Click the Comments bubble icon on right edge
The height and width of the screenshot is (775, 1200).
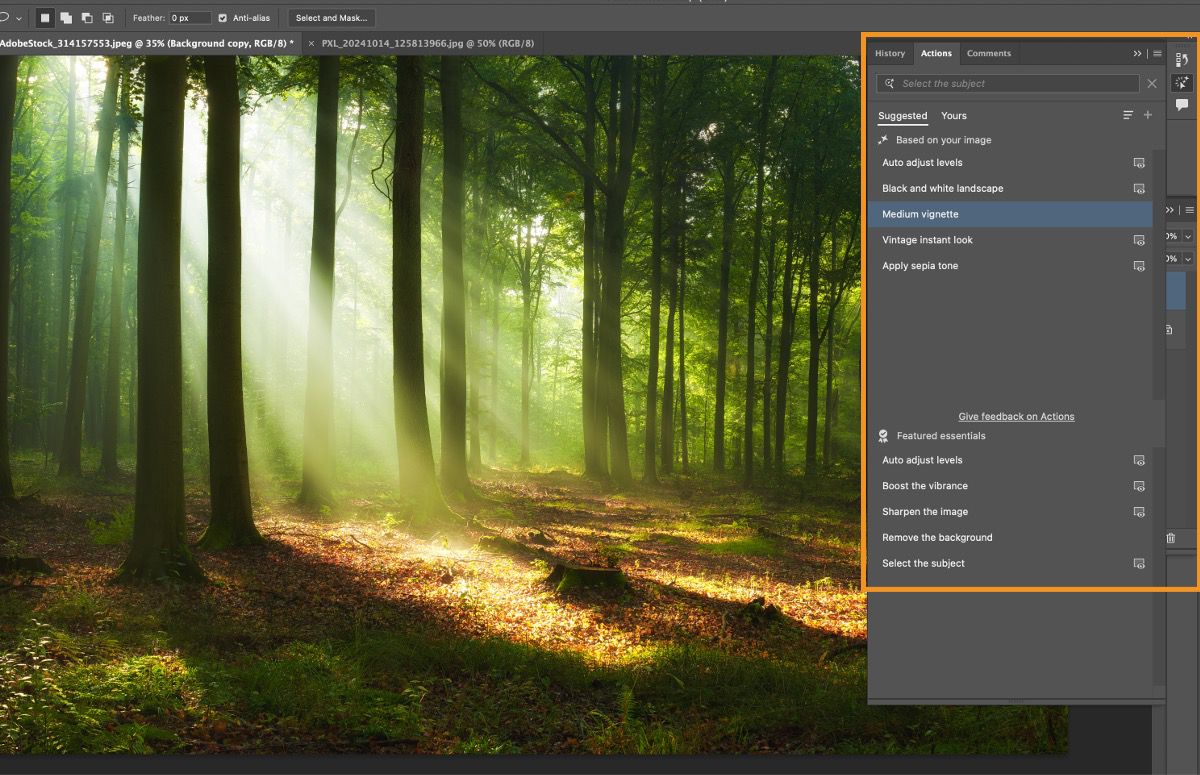(x=1182, y=104)
